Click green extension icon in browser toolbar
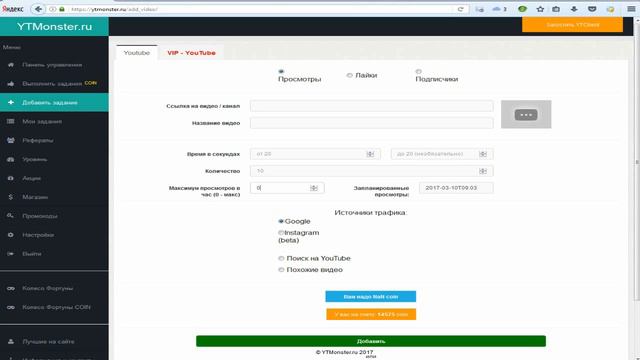Image resolution: width=640 pixels, height=360 pixels. (522, 9)
